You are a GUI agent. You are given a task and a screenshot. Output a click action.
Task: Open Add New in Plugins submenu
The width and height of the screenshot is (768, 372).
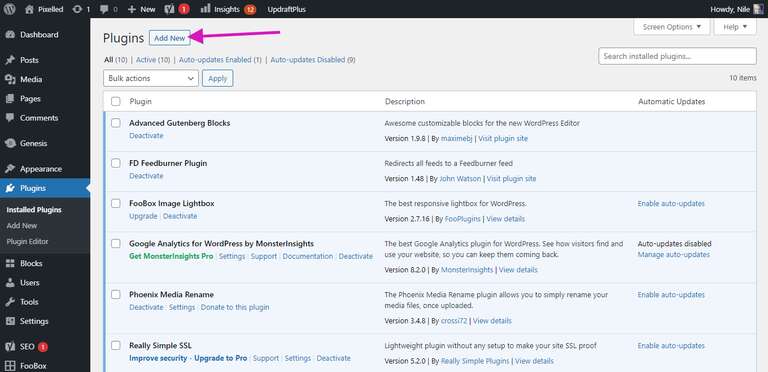[x=22, y=226]
